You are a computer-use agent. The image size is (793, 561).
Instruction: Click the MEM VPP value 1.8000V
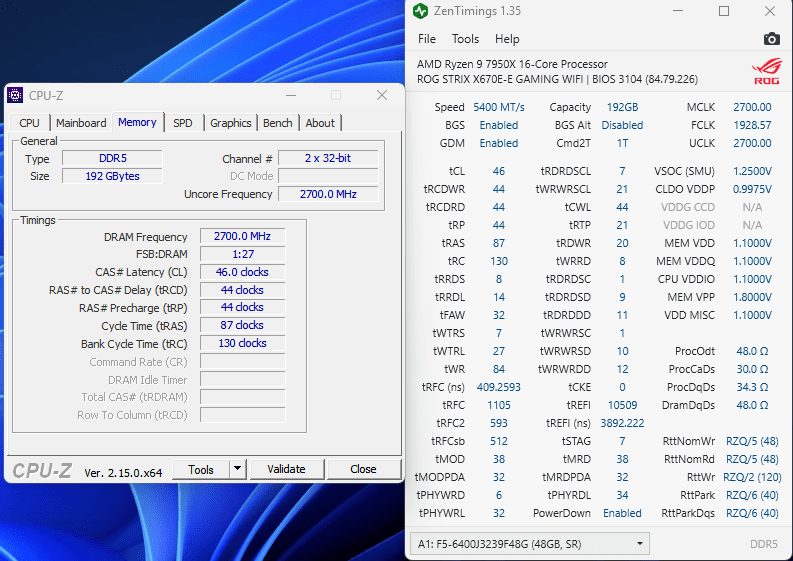752,297
